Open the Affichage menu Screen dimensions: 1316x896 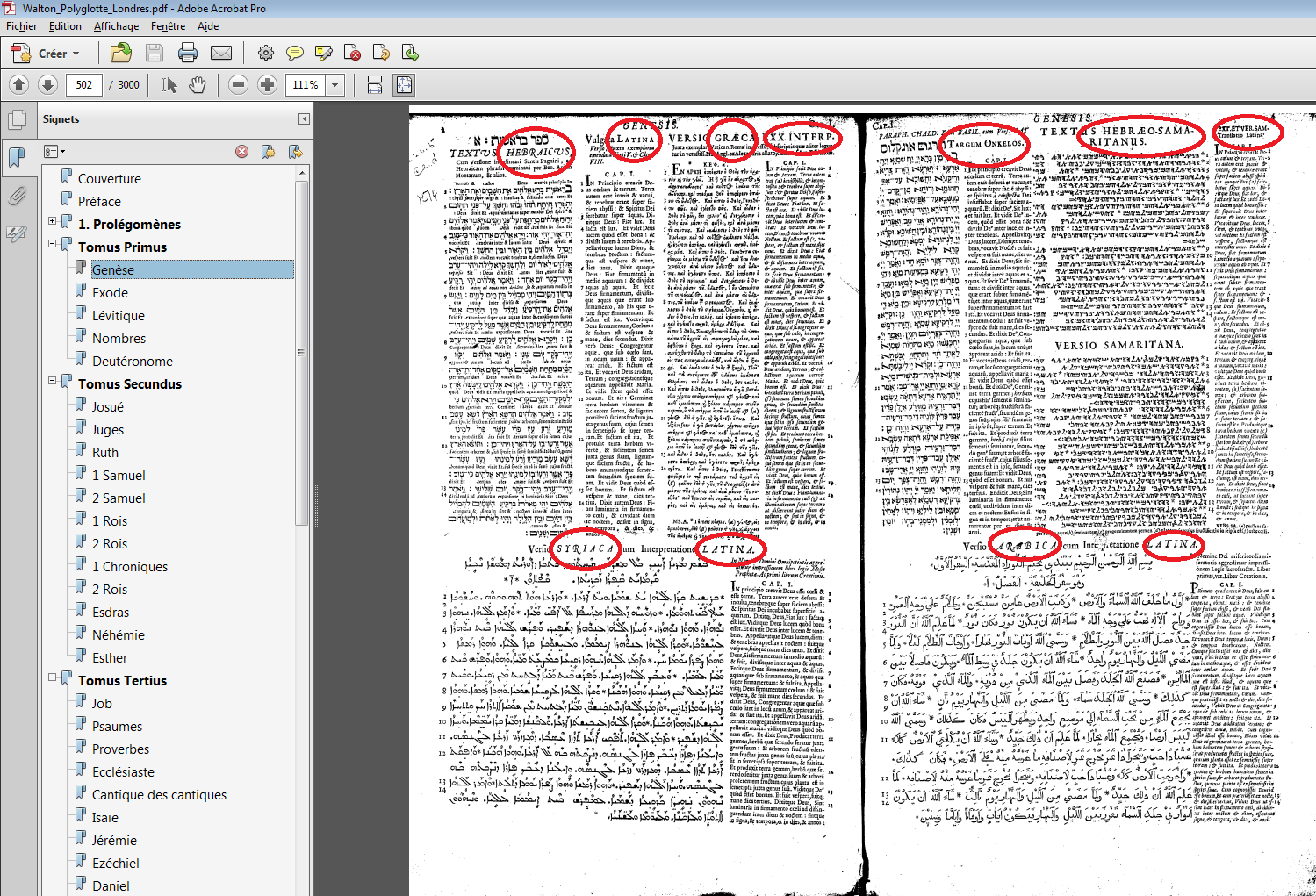coord(116,26)
